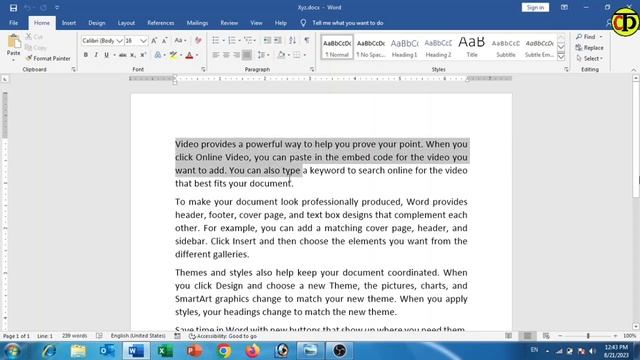The image size is (640, 360).
Task: Click the zoom slider handle
Action: pyautogui.click(x=588, y=336)
